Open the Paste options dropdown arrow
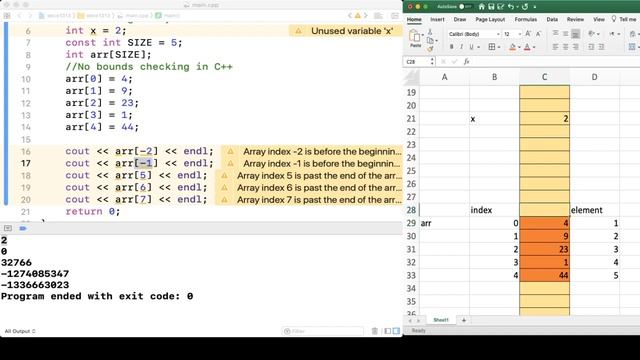The height and width of the screenshot is (360, 640). tap(423, 35)
